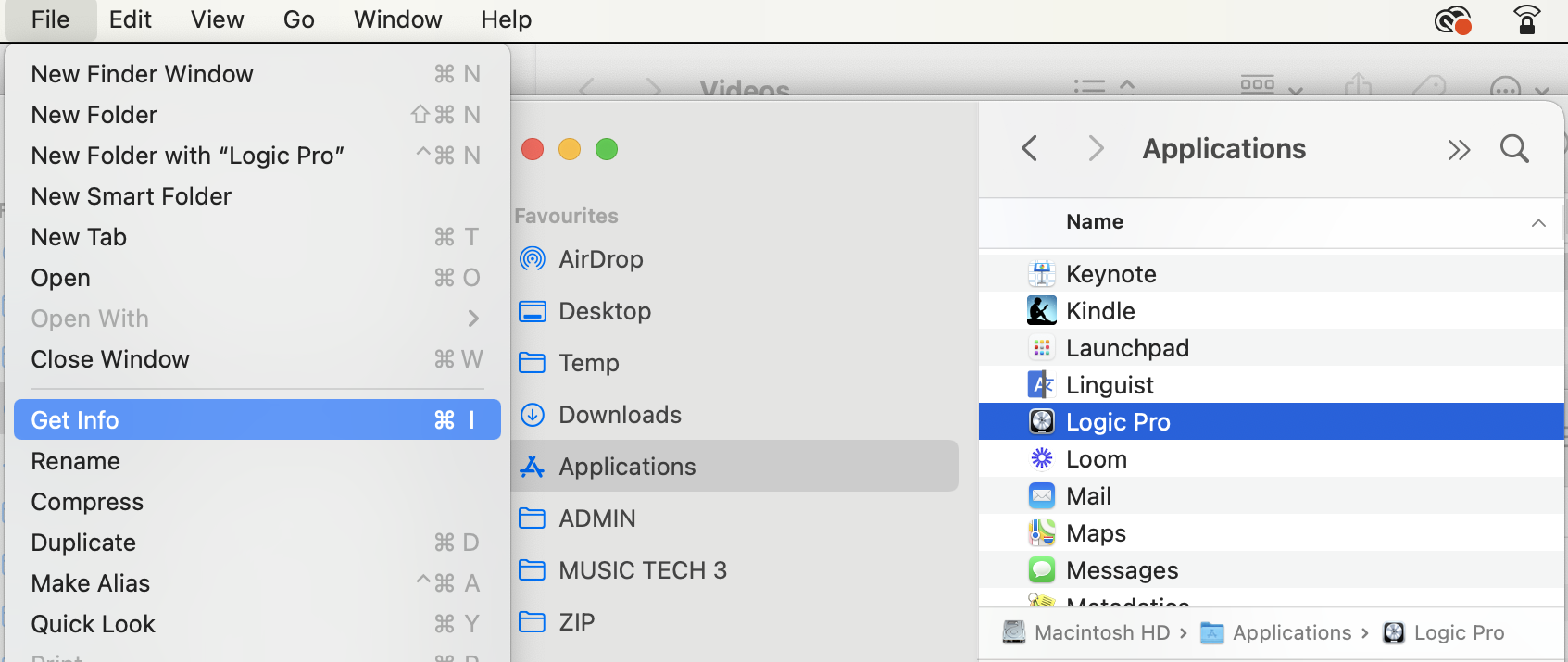Select the Messages app icon
The width and height of the screenshot is (1568, 662).
tap(1042, 570)
